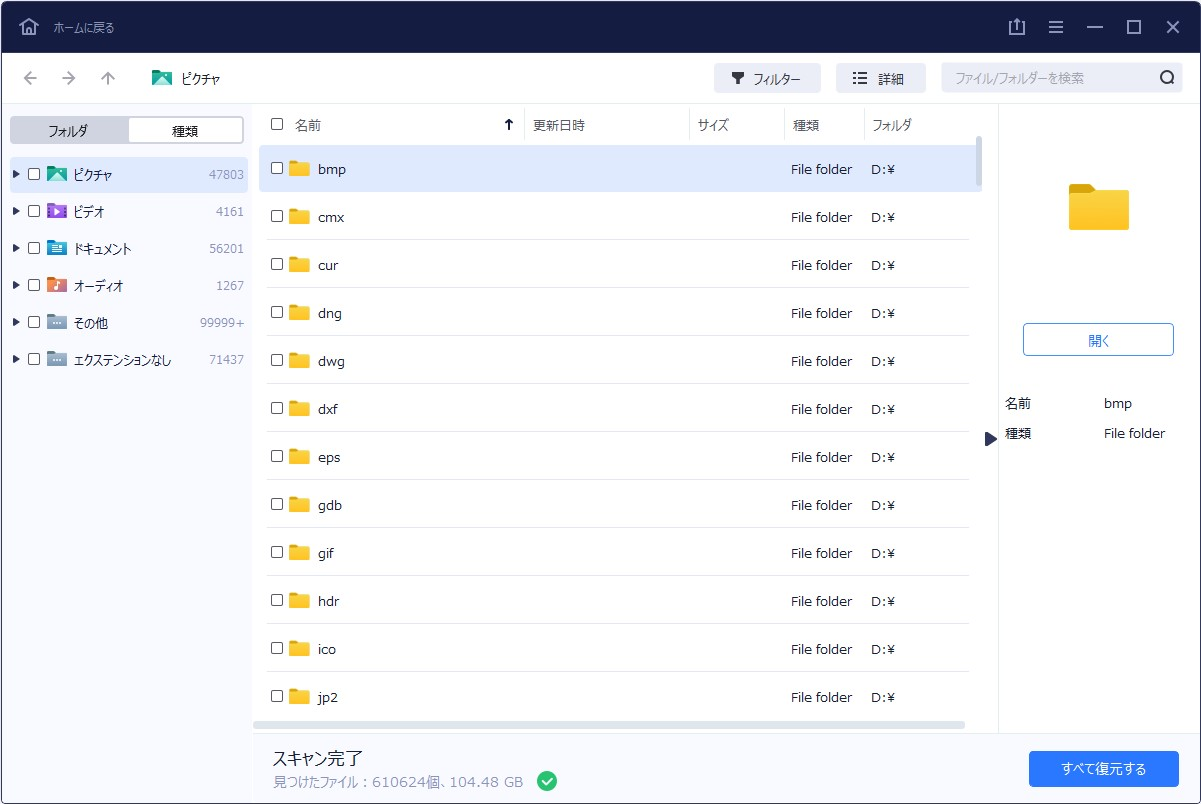Click the search magnifier icon

click(x=1167, y=78)
